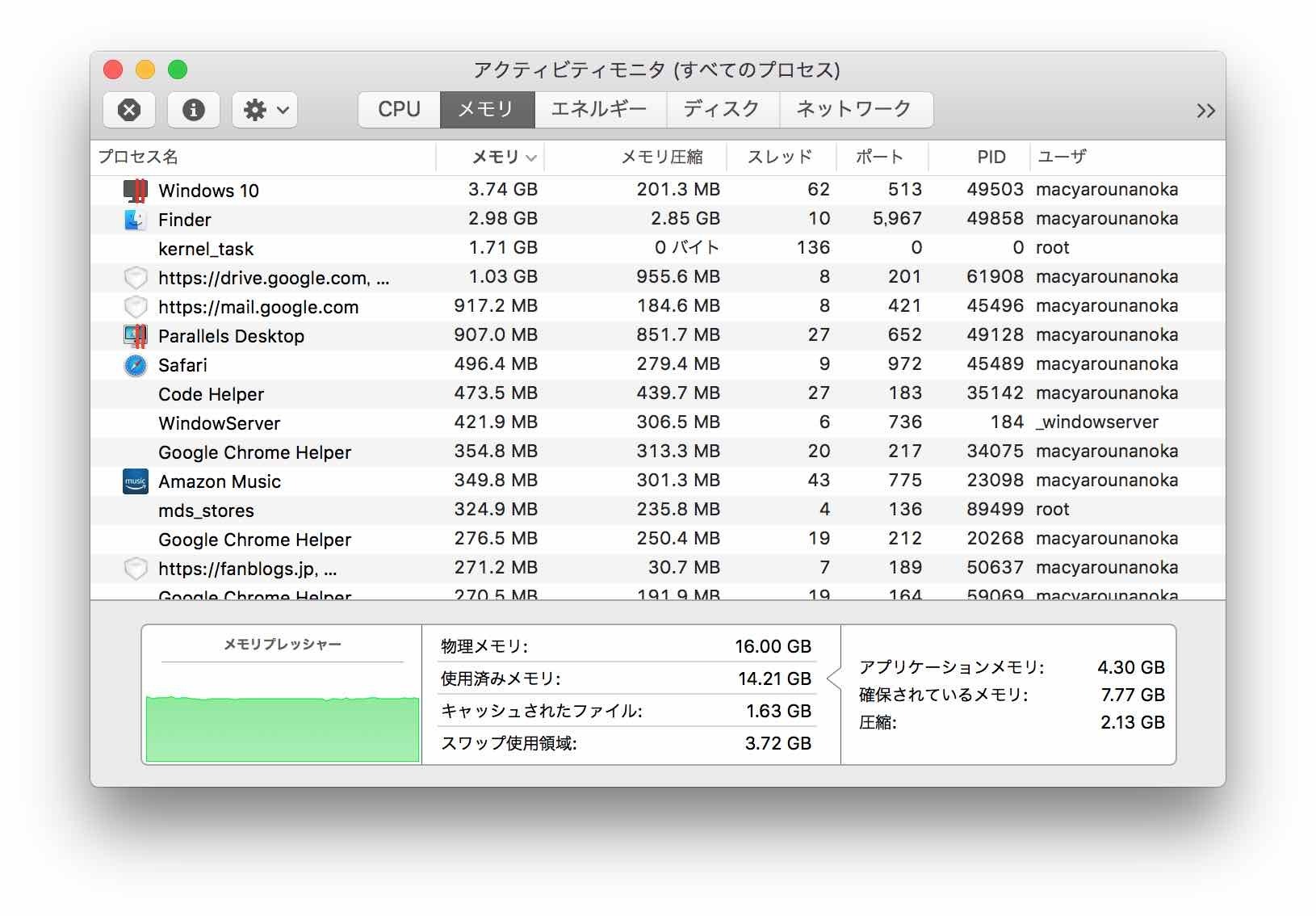Switch to the エネルギー tab
This screenshot has height=916, width=1316.
[600, 109]
